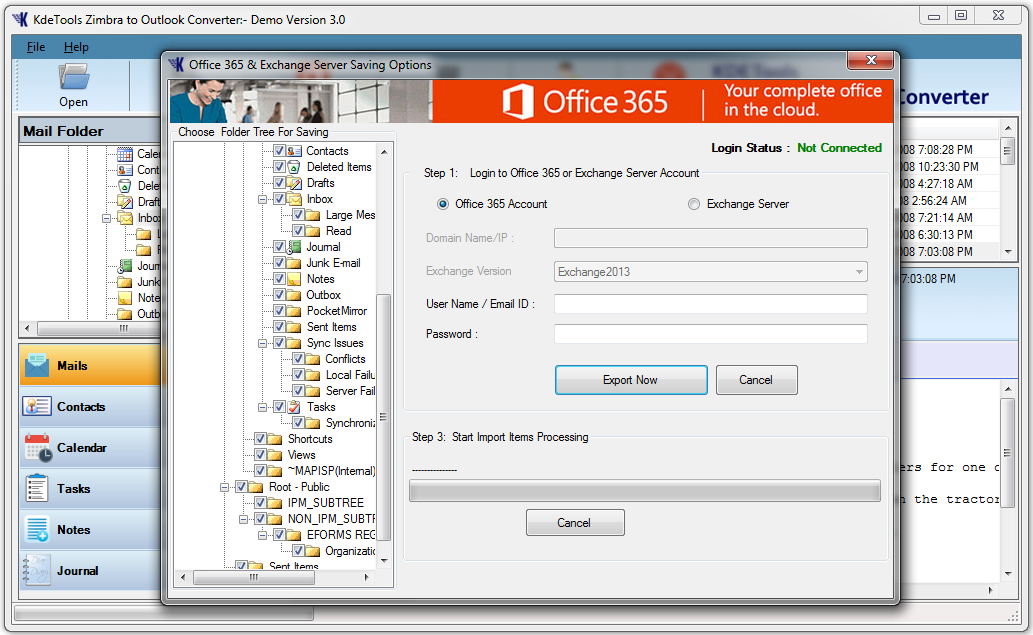Screen dimensions: 1033x635
Task: Select the Exchange Server radio button
Action: click(x=694, y=204)
